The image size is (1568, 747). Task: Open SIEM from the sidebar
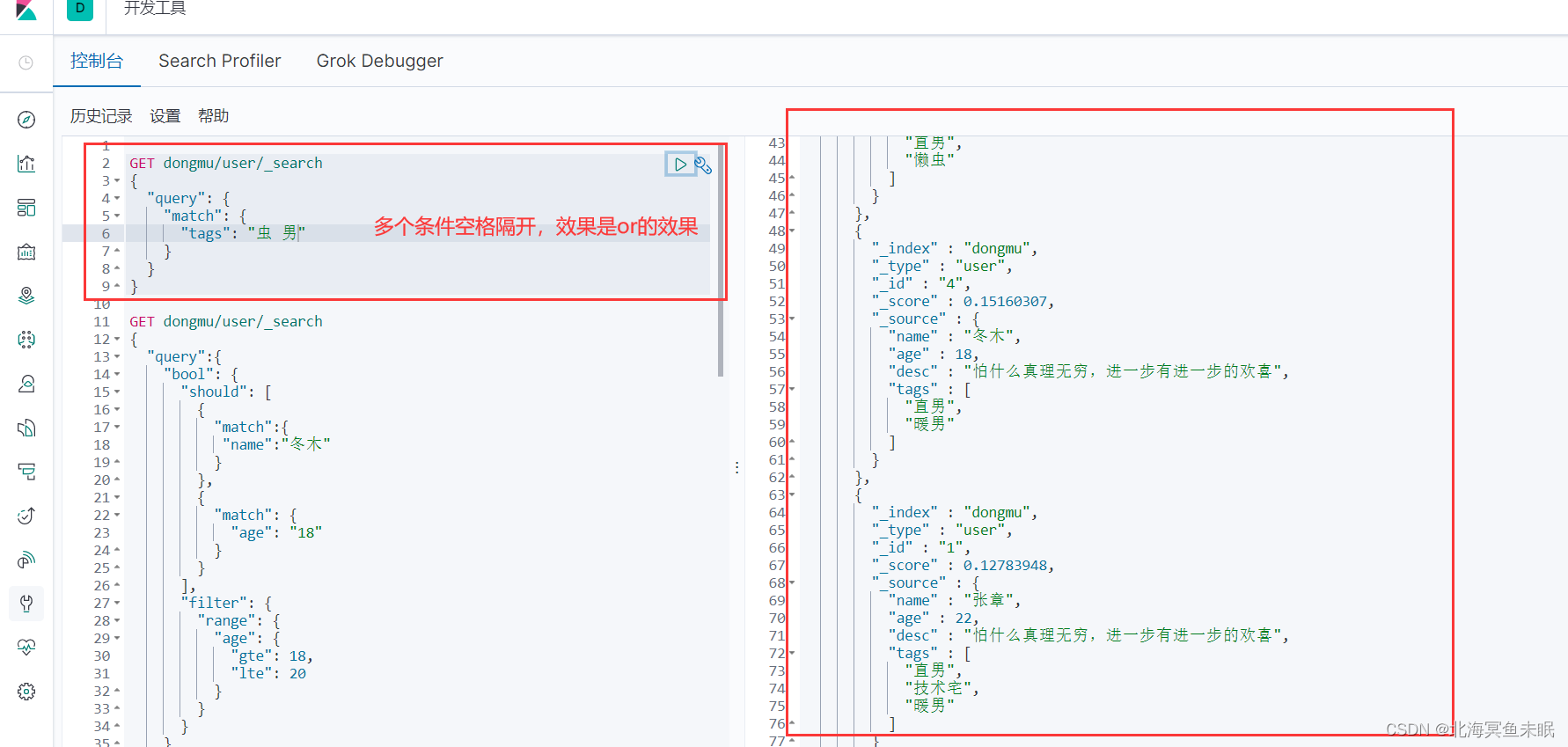[26, 560]
